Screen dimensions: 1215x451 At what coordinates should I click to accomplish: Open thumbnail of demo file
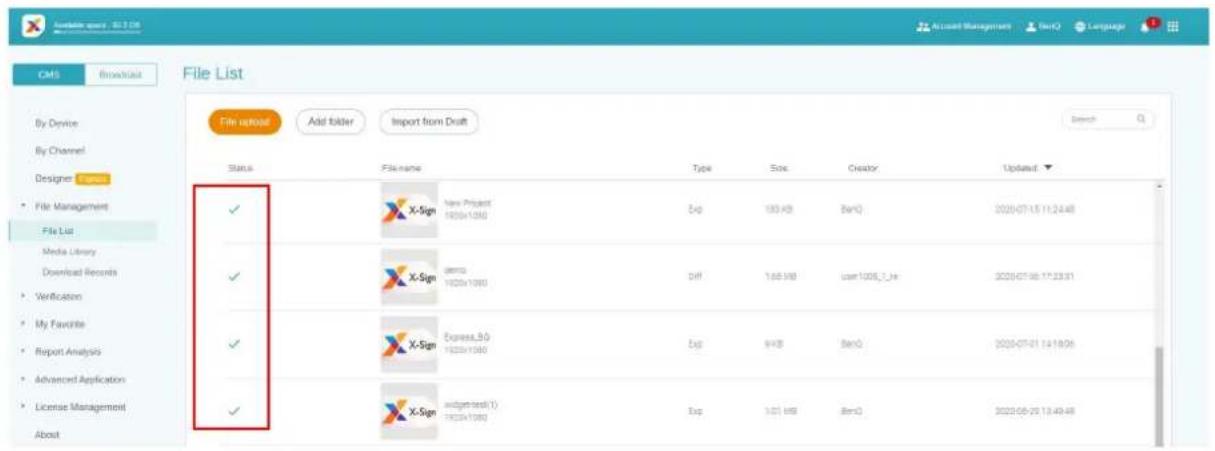pyautogui.click(x=409, y=277)
